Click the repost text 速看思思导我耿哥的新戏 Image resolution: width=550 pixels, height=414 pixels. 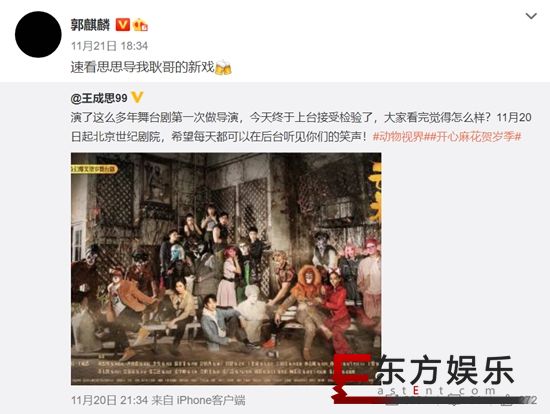(142, 67)
